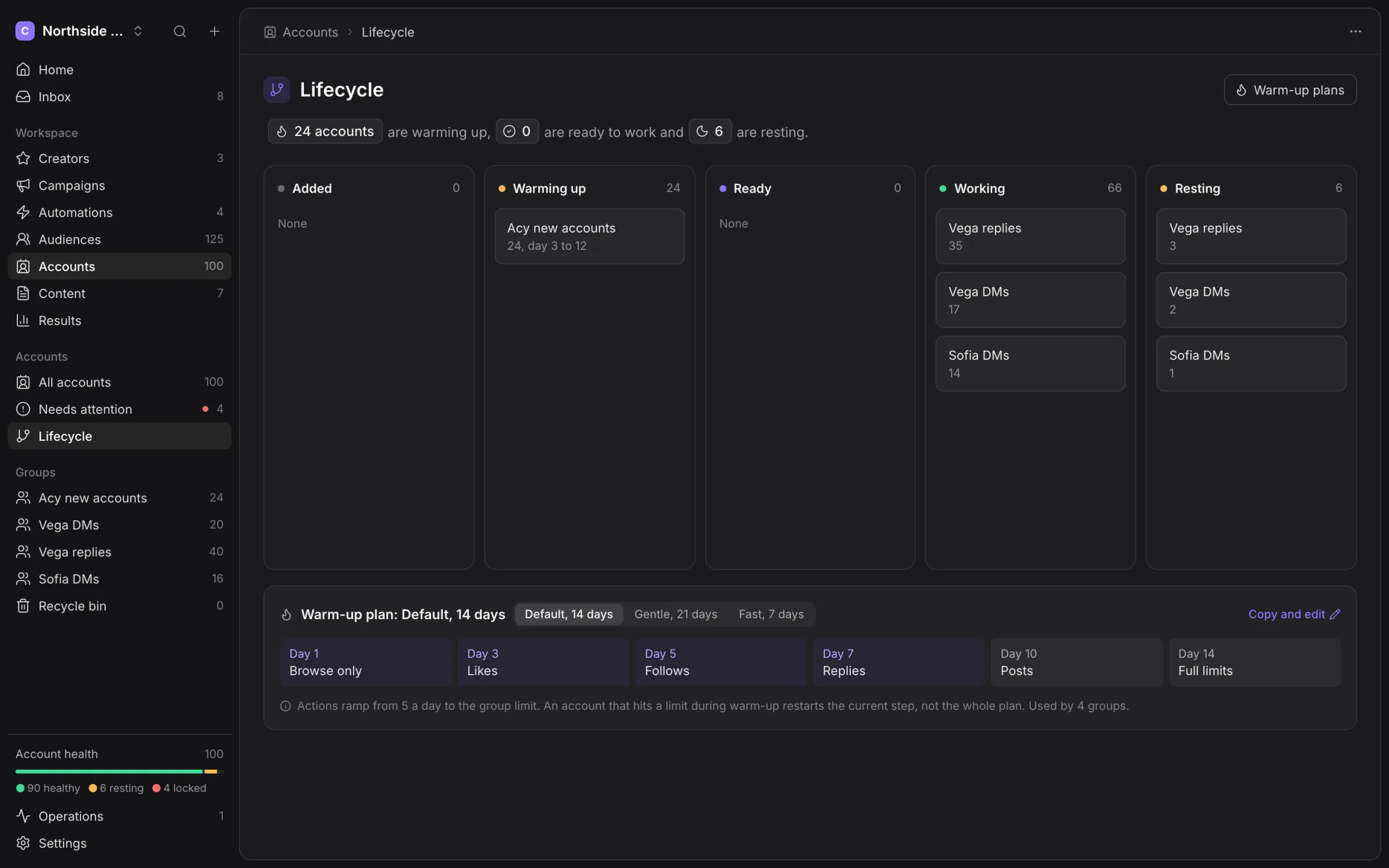Select the Gentle, 21 days plan option

[675, 614]
